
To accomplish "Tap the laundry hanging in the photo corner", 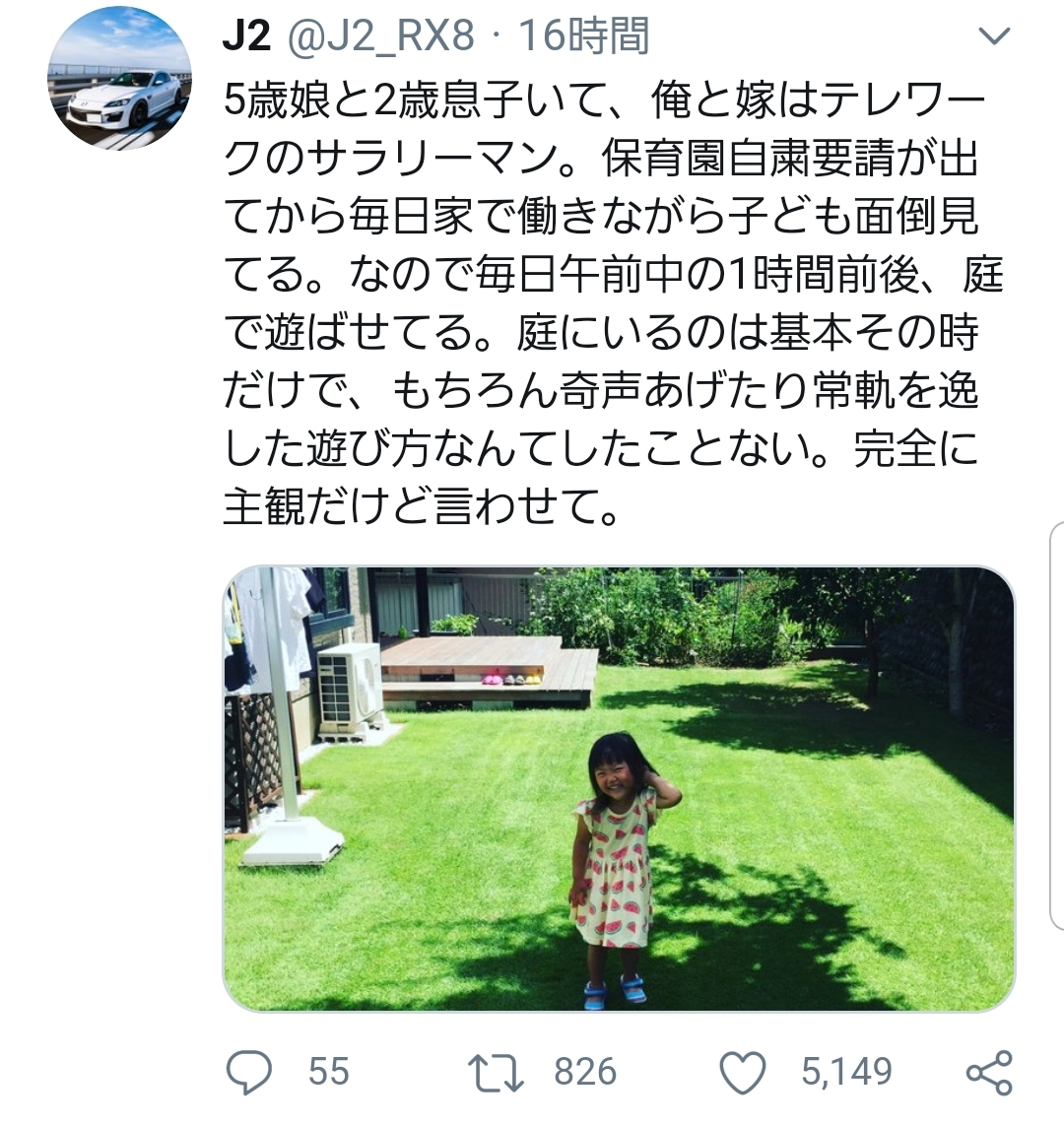I will pos(273,628).
